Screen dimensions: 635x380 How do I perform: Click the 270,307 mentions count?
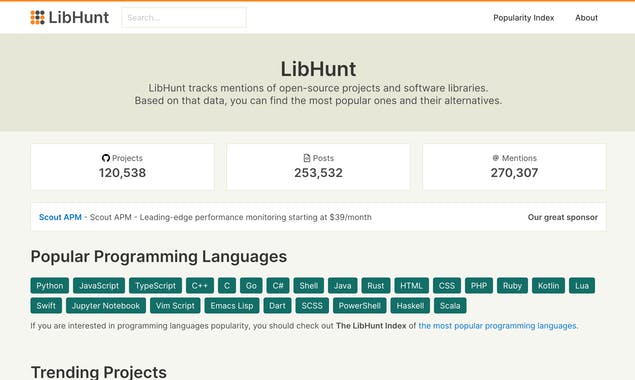click(x=514, y=173)
